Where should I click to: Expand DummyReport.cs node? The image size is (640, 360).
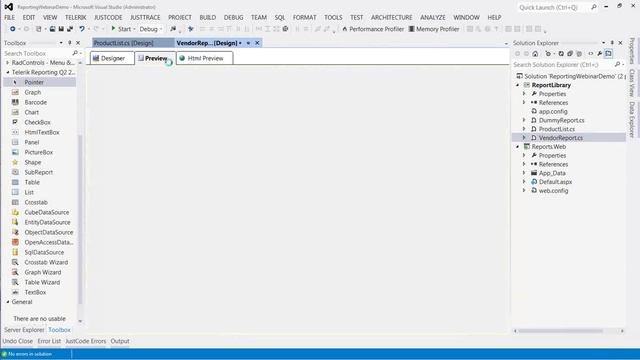(524, 120)
